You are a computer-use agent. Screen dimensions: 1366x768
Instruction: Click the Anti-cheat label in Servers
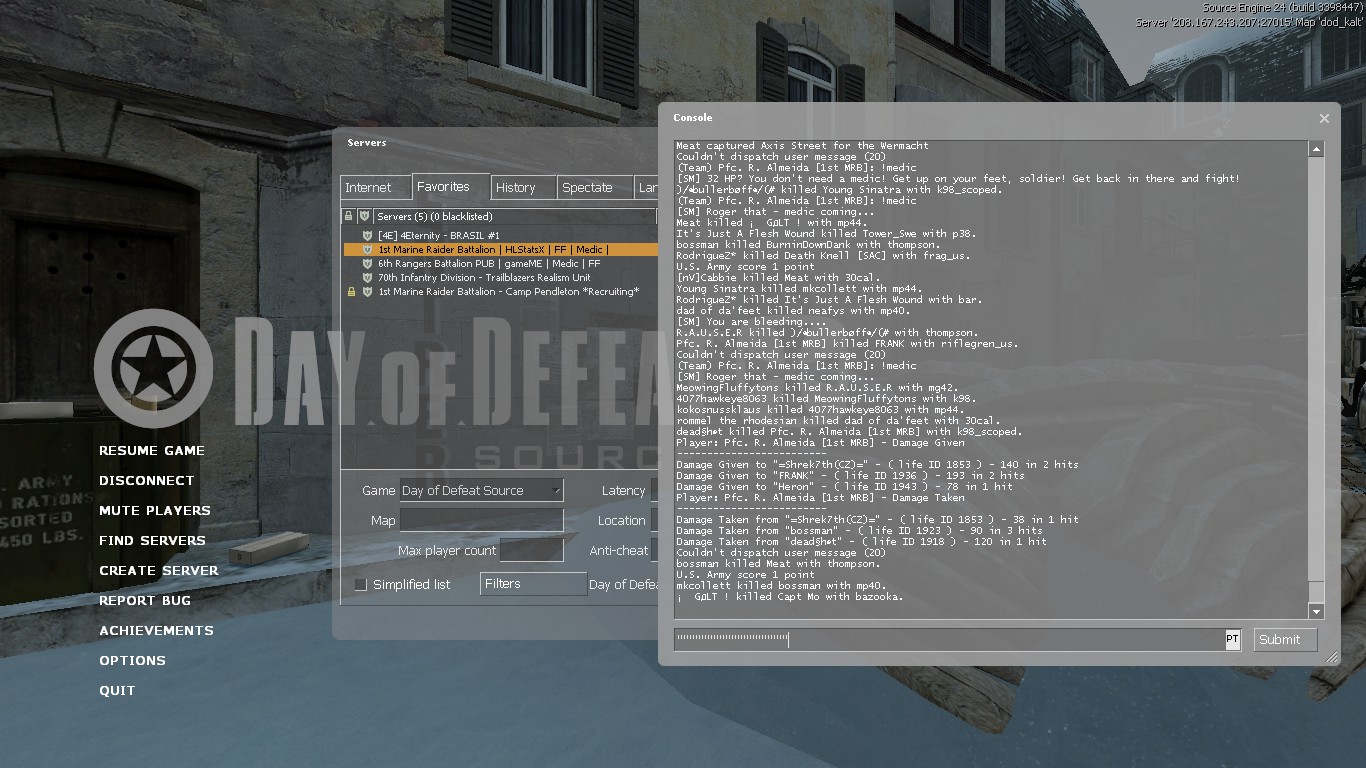point(619,551)
